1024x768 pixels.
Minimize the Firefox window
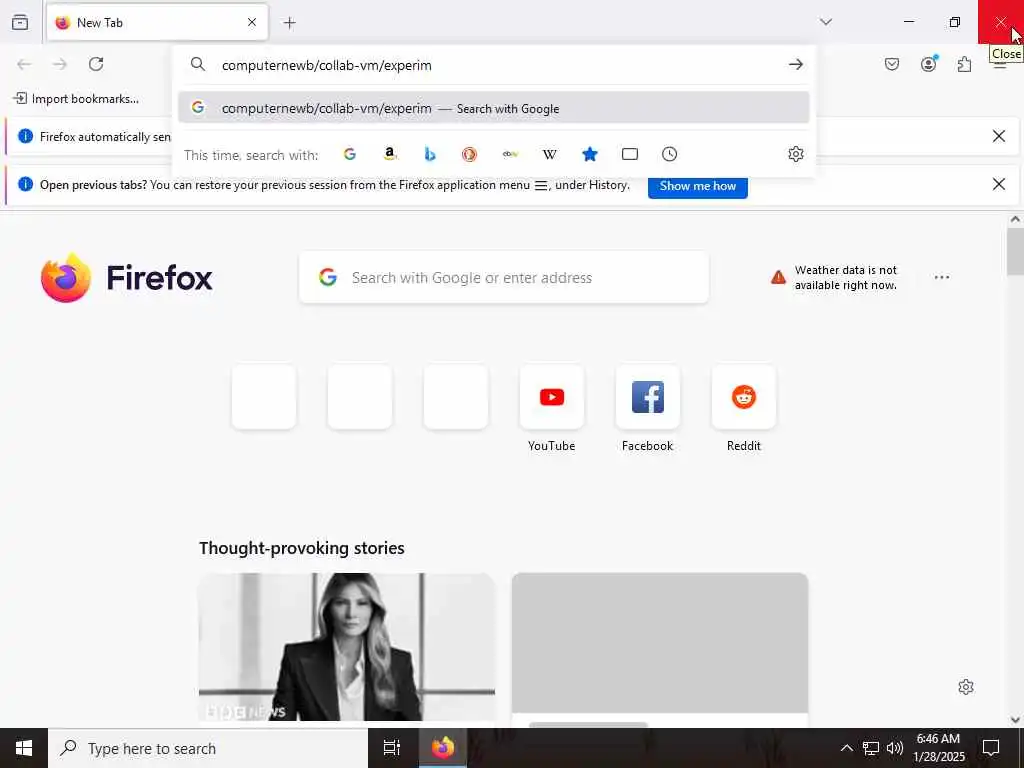908,22
